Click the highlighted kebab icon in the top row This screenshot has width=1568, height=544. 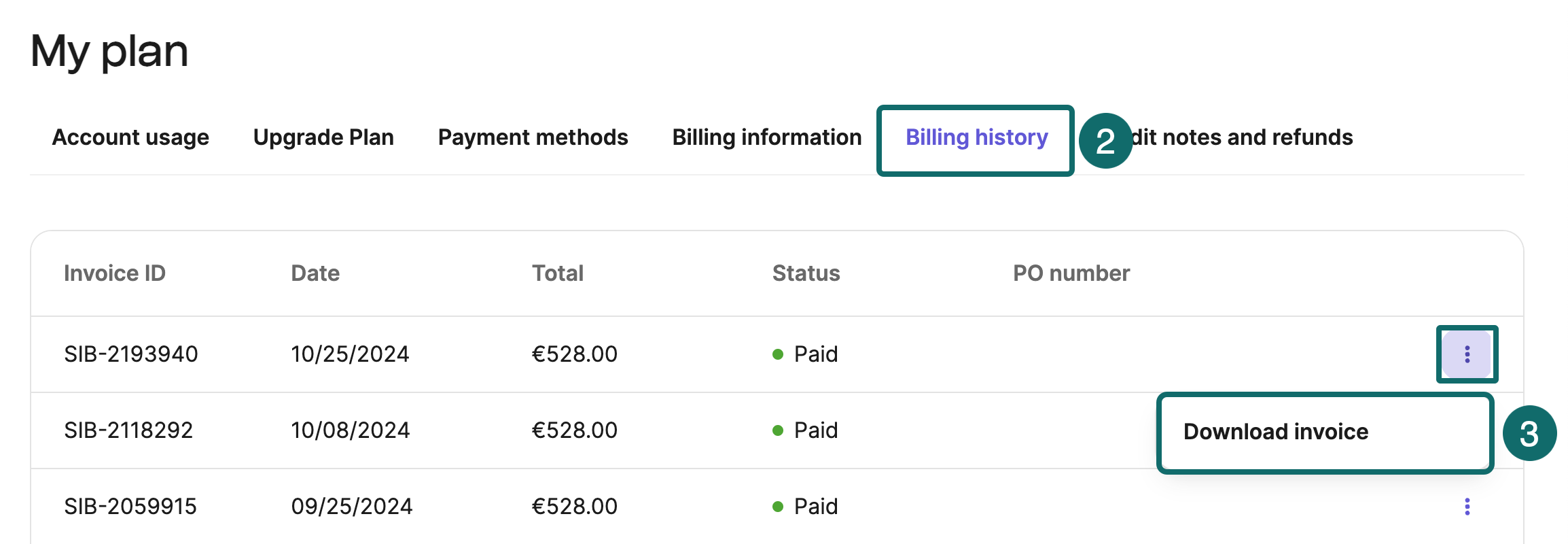click(1467, 354)
